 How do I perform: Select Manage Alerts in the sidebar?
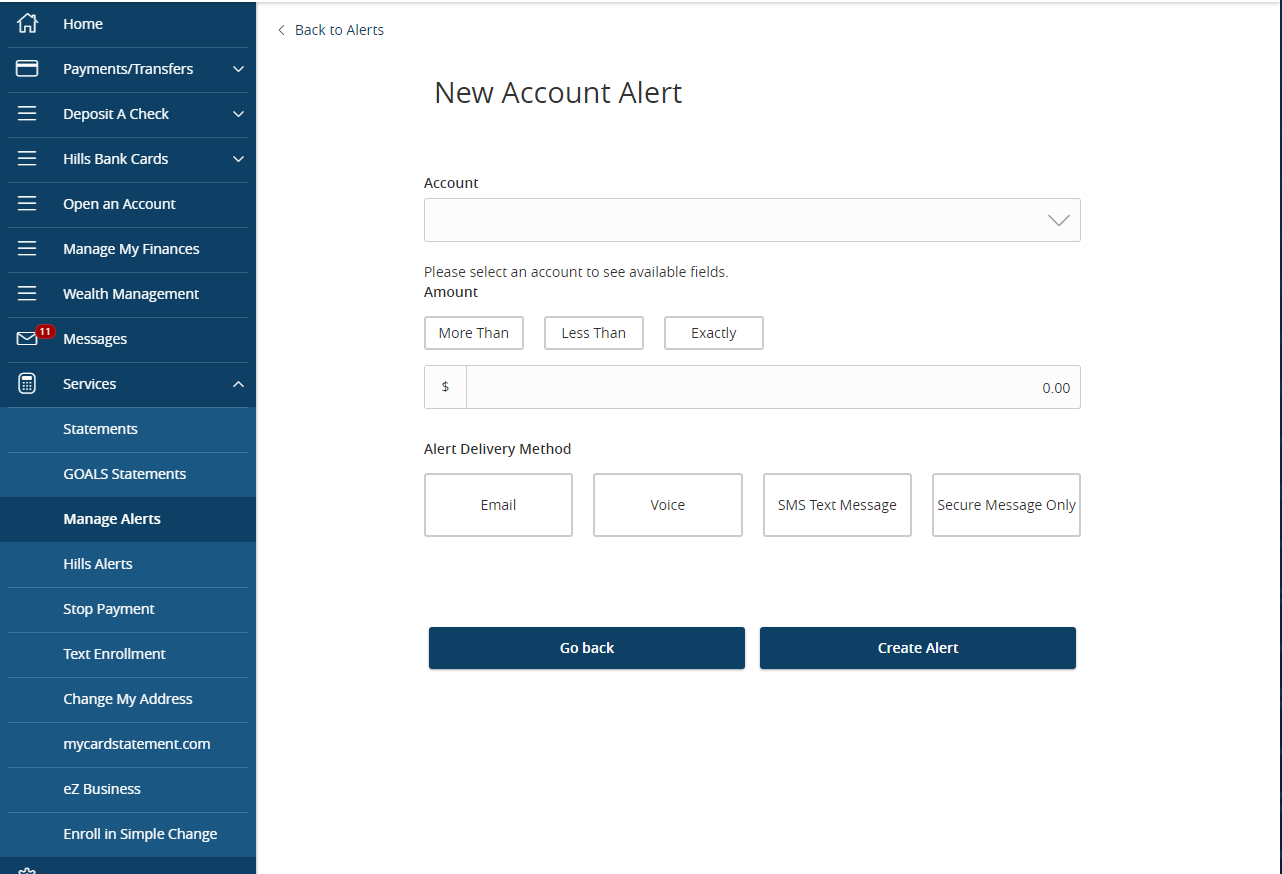point(128,519)
